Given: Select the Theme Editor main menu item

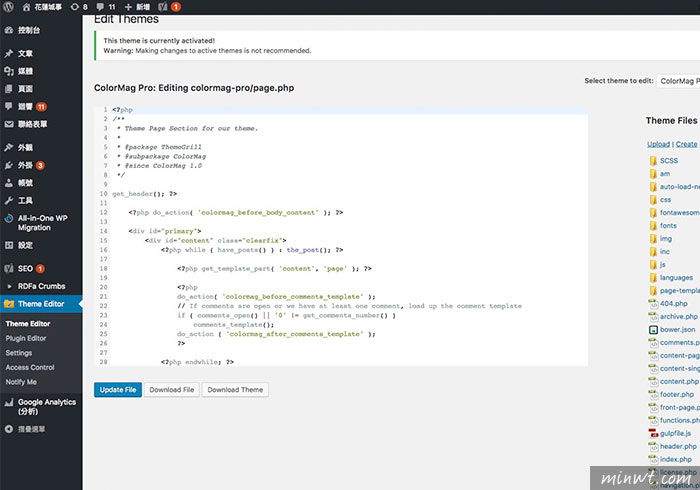Looking at the screenshot, I should click(x=41, y=304).
